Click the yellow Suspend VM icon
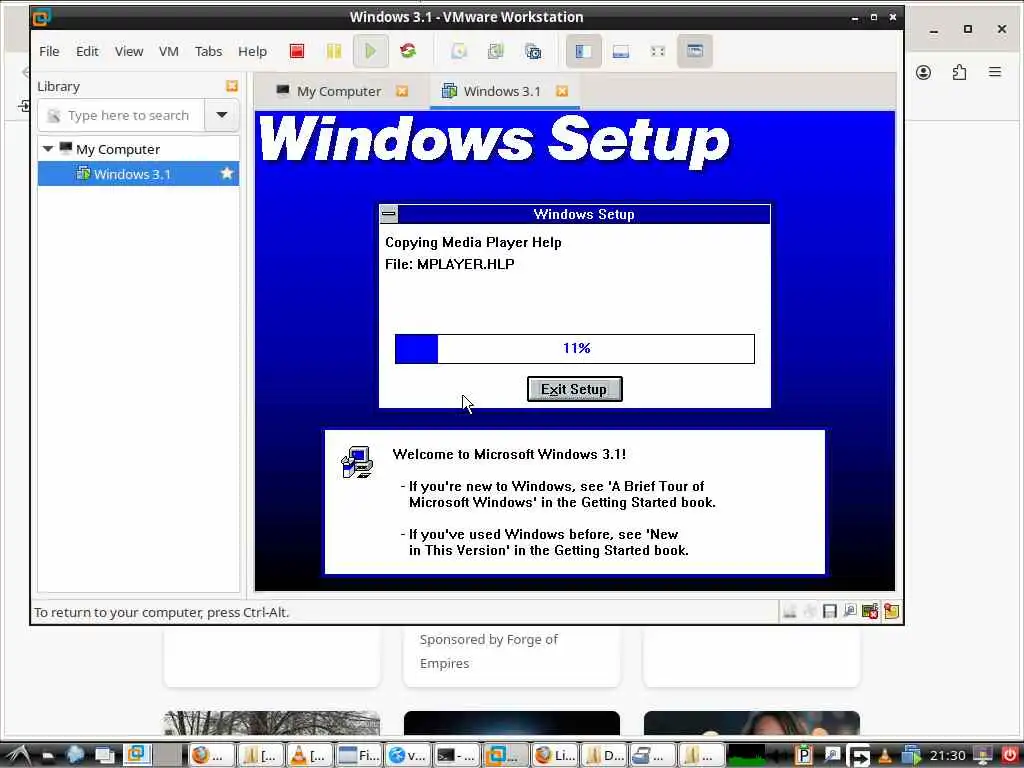Viewport: 1024px width, 768px height. 334,51
